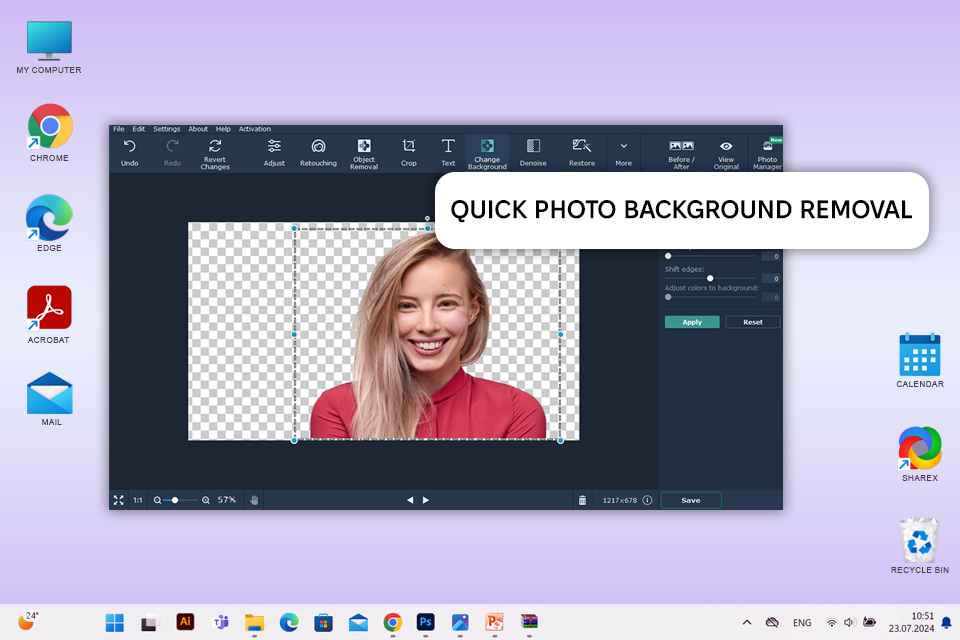Open the Help menu
960x640 pixels.
pyautogui.click(x=223, y=129)
